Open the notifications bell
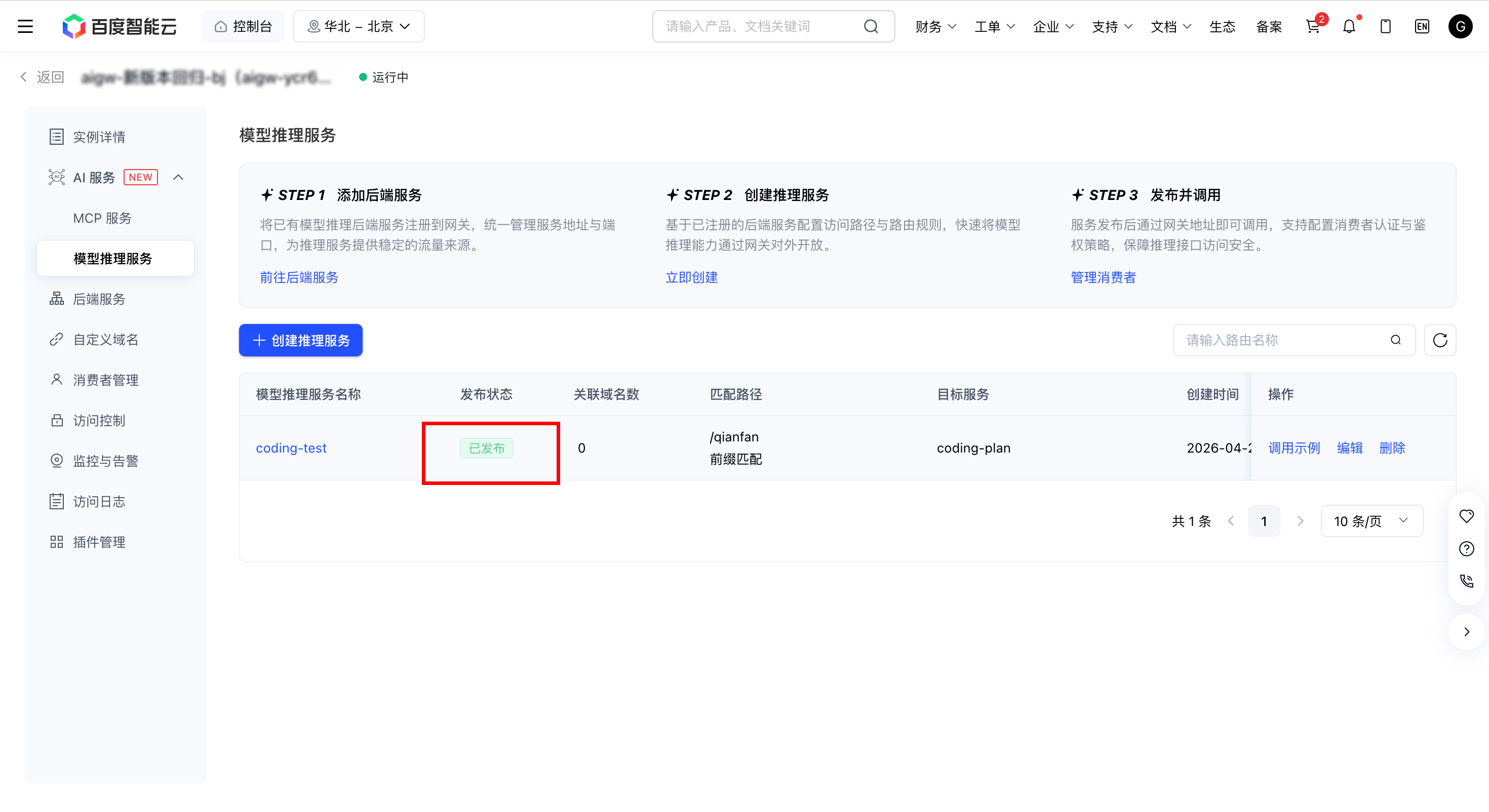 [x=1349, y=27]
